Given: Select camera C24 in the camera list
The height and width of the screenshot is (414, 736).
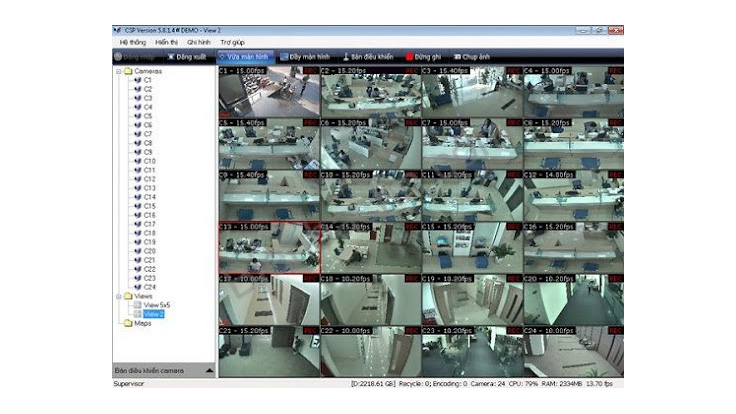Looking at the screenshot, I should click(x=149, y=287).
